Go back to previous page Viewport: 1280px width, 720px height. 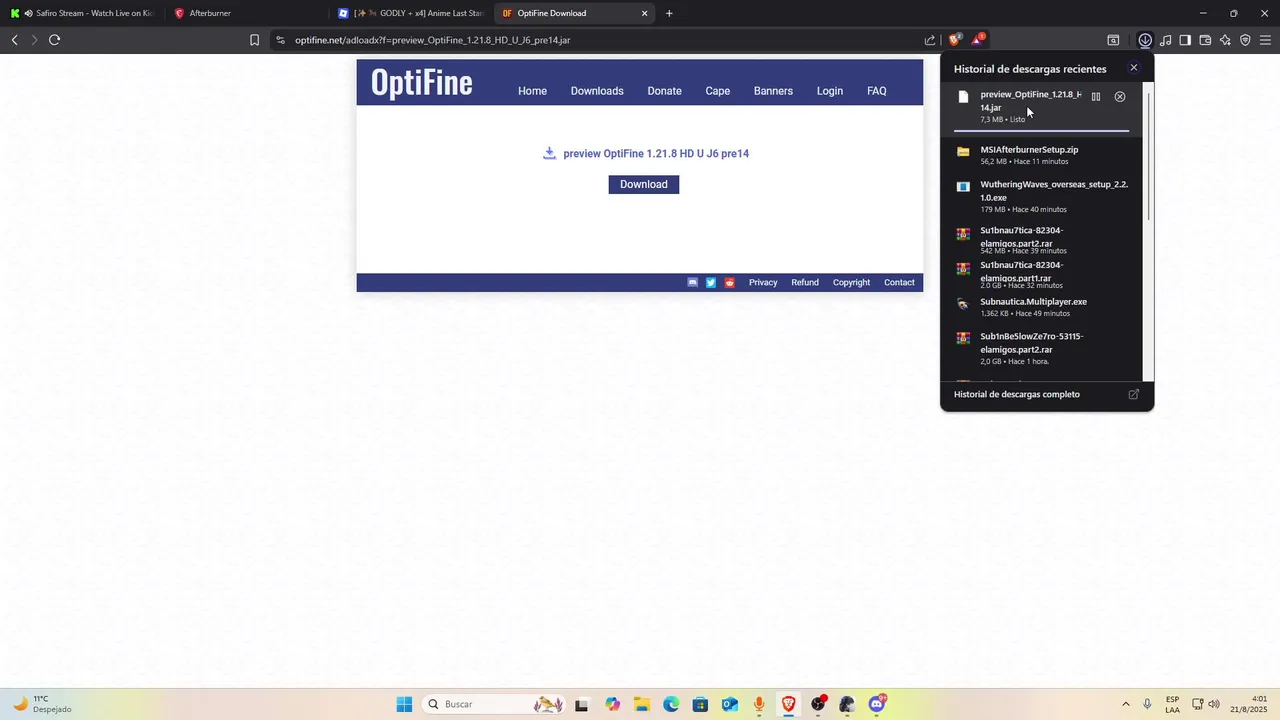[14, 40]
